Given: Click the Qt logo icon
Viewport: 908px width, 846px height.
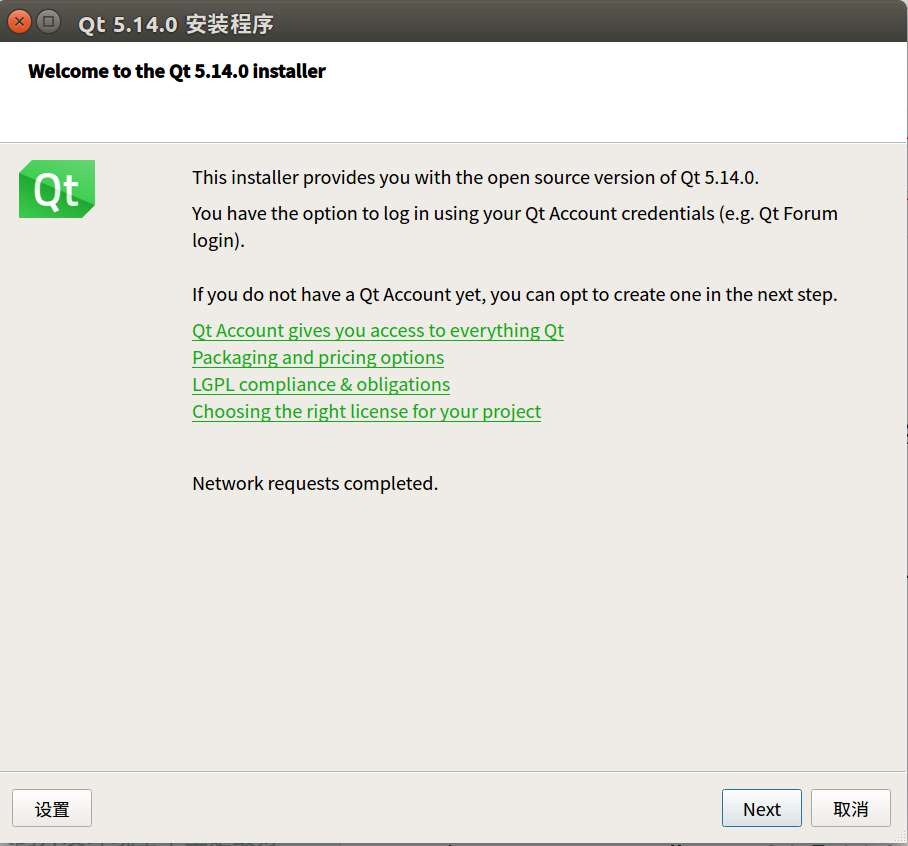Looking at the screenshot, I should pos(56,188).
